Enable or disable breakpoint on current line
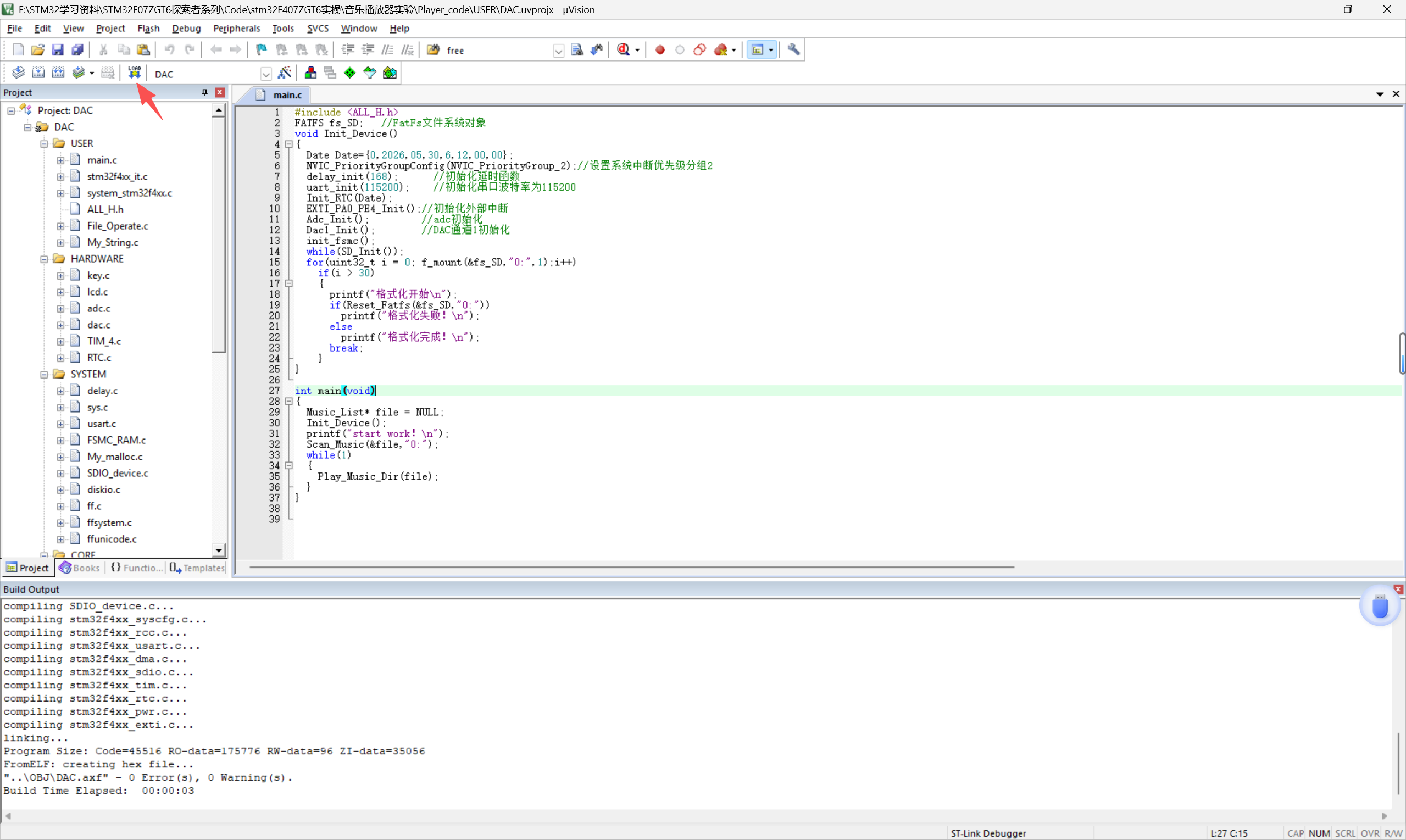 click(x=680, y=50)
